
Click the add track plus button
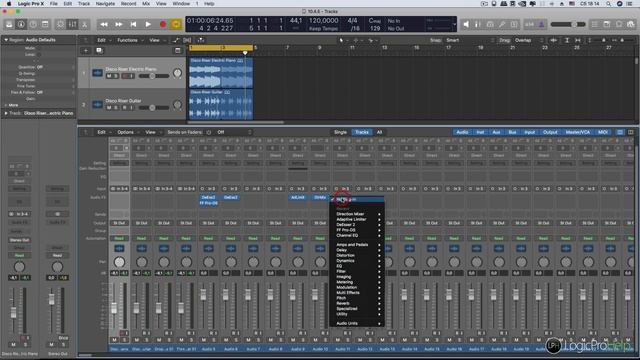click(x=86, y=51)
